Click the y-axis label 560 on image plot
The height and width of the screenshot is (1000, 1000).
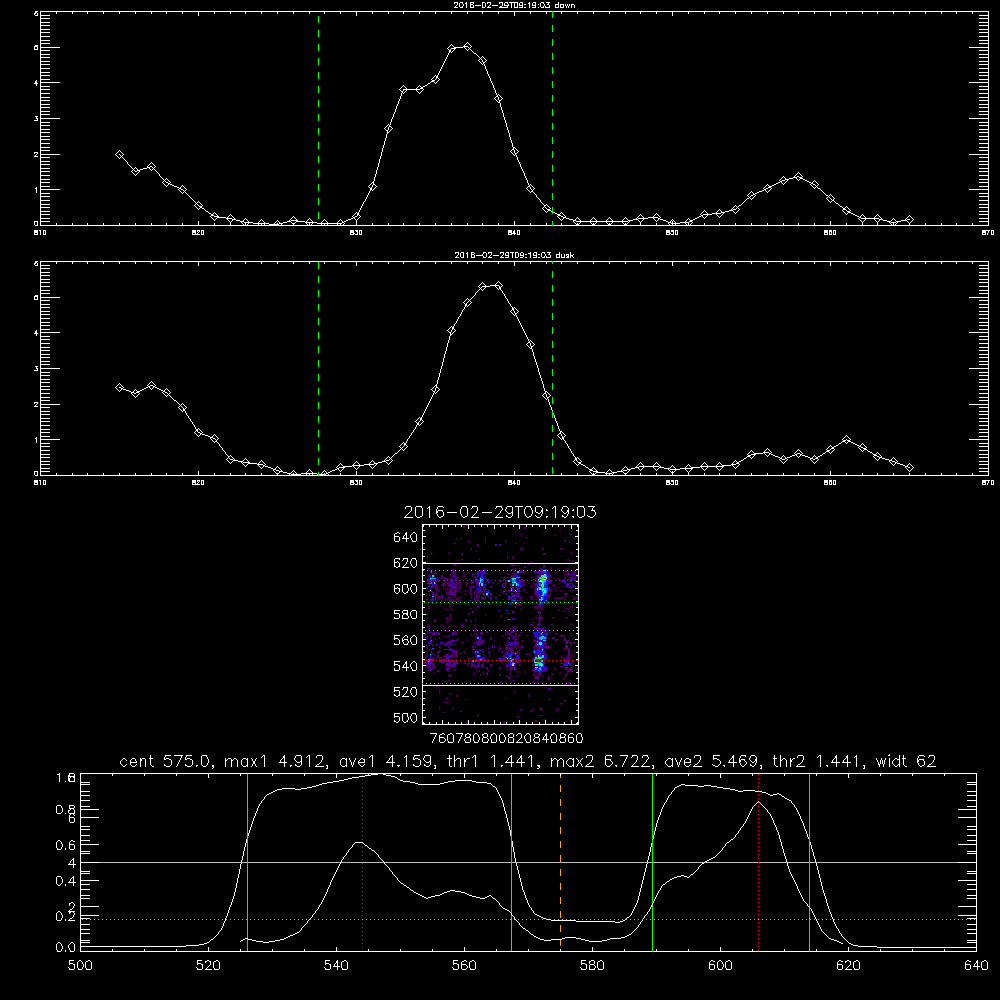pyautogui.click(x=405, y=640)
